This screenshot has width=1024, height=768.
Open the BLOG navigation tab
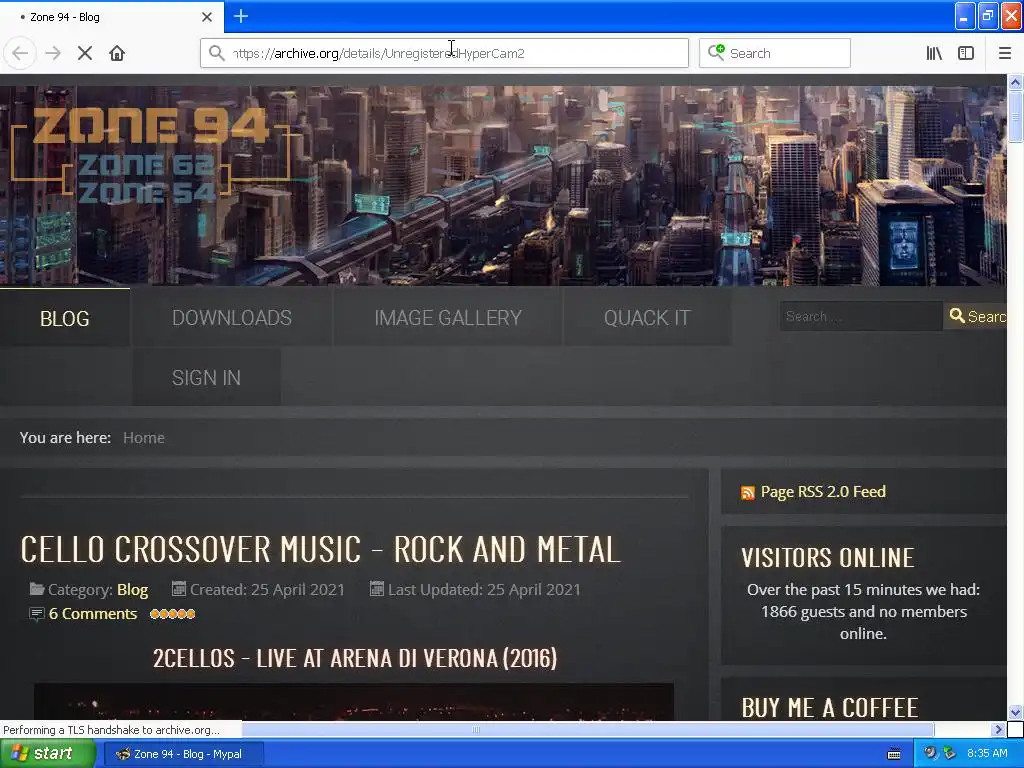click(65, 318)
